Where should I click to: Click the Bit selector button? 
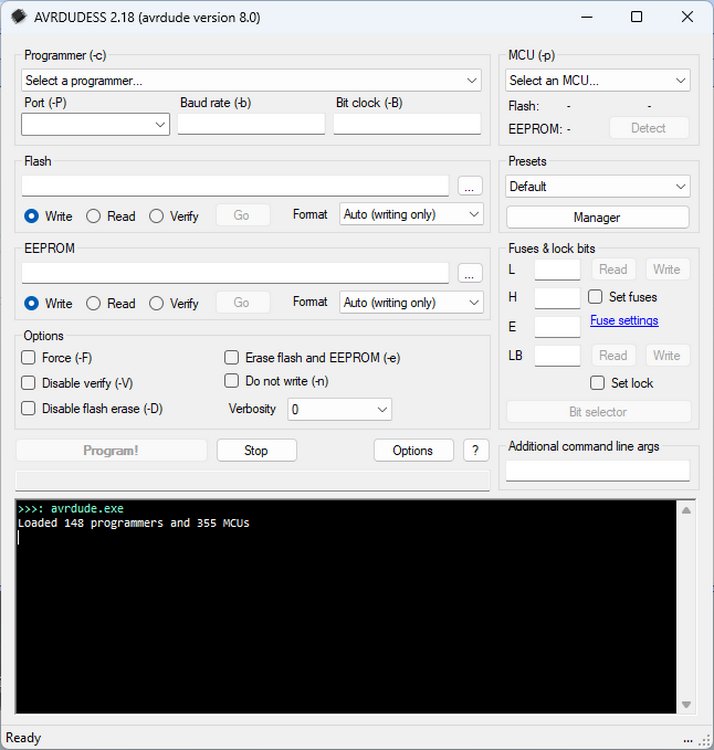598,412
